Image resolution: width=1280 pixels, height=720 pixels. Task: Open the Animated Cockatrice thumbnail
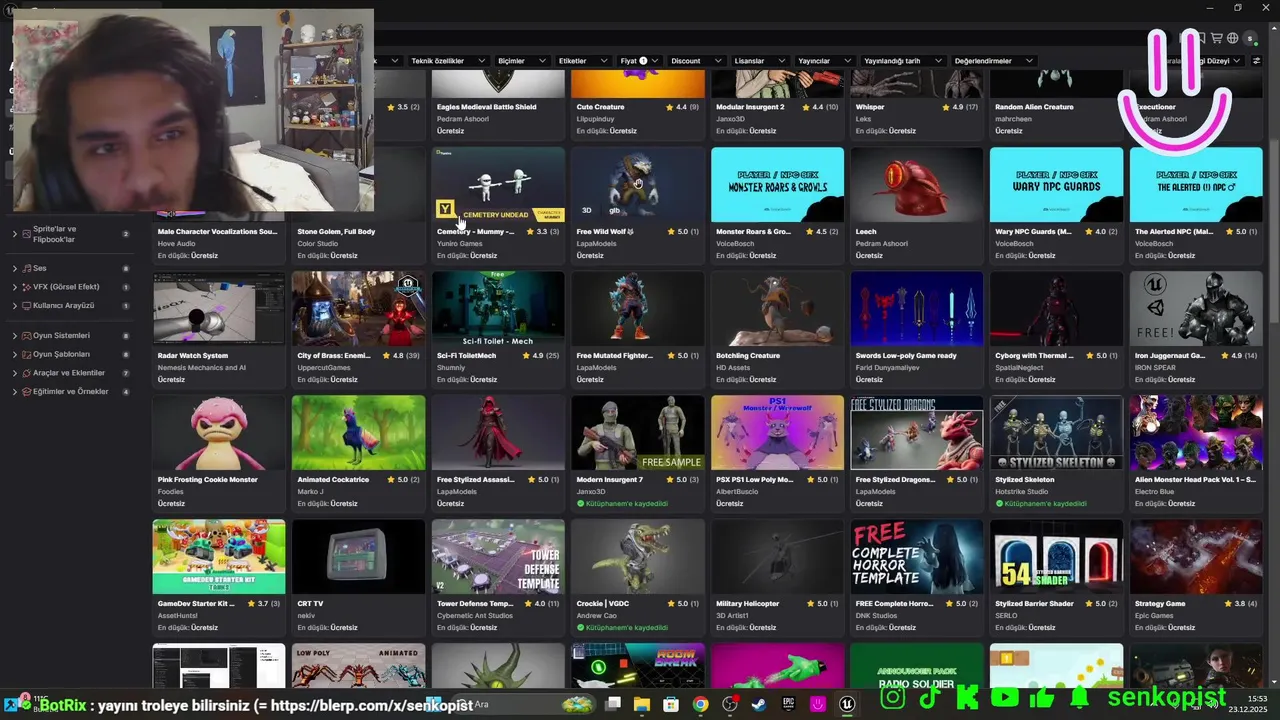pos(358,433)
